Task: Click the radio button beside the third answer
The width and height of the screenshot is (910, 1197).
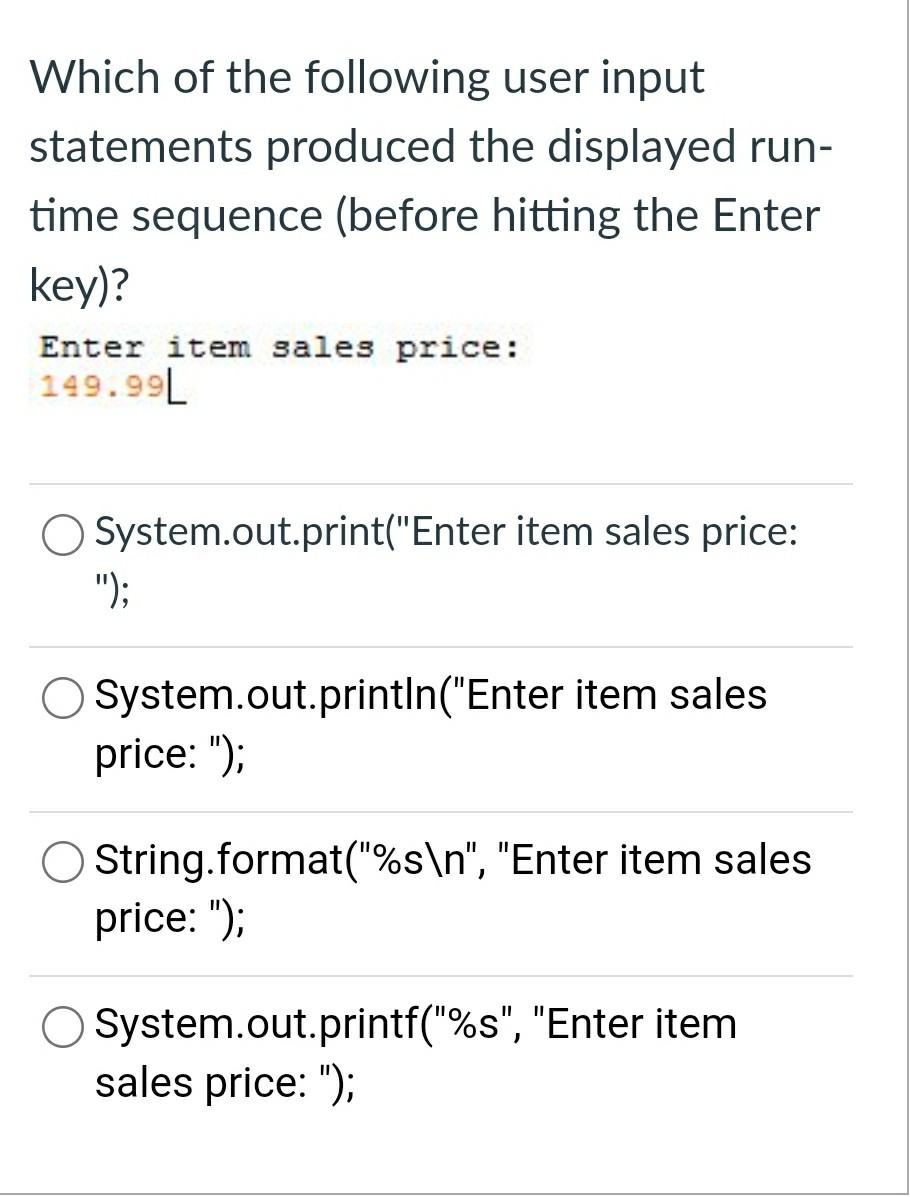Action: [62, 861]
